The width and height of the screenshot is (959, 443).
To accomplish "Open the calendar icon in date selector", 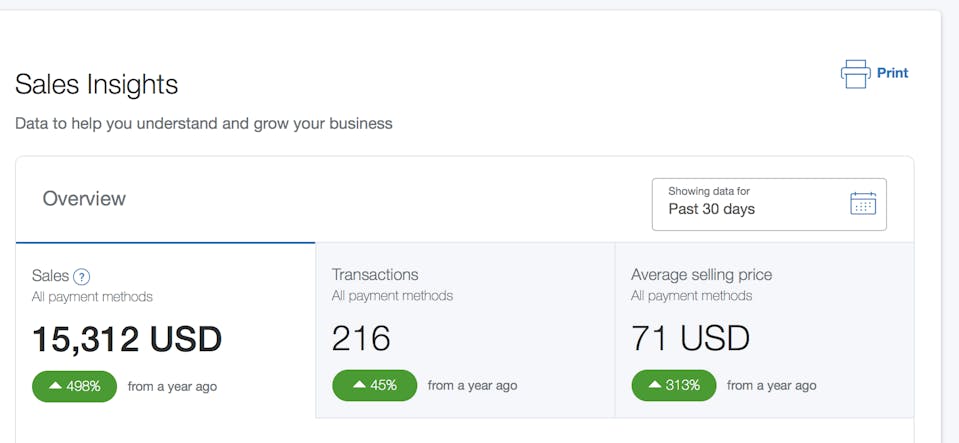I will coord(862,204).
